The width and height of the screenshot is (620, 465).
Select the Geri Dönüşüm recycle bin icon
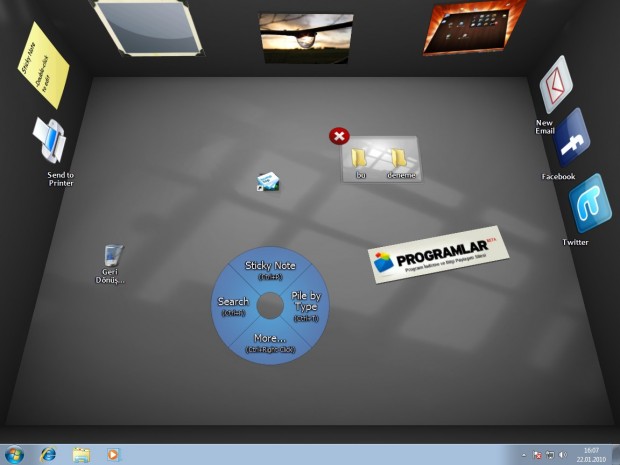pos(113,257)
